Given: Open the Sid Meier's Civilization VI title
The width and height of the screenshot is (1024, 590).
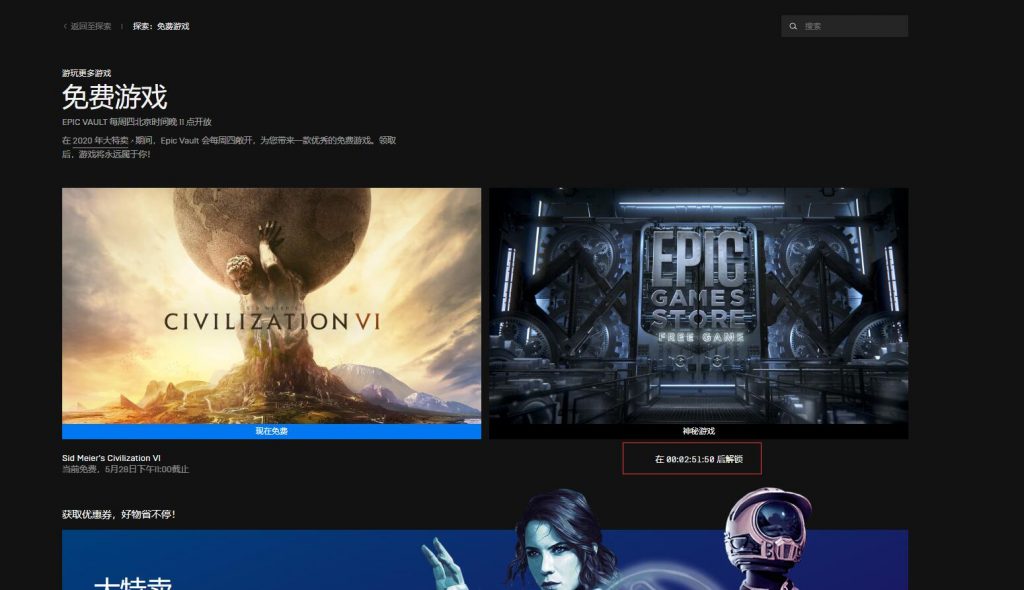Looking at the screenshot, I should click(111, 458).
